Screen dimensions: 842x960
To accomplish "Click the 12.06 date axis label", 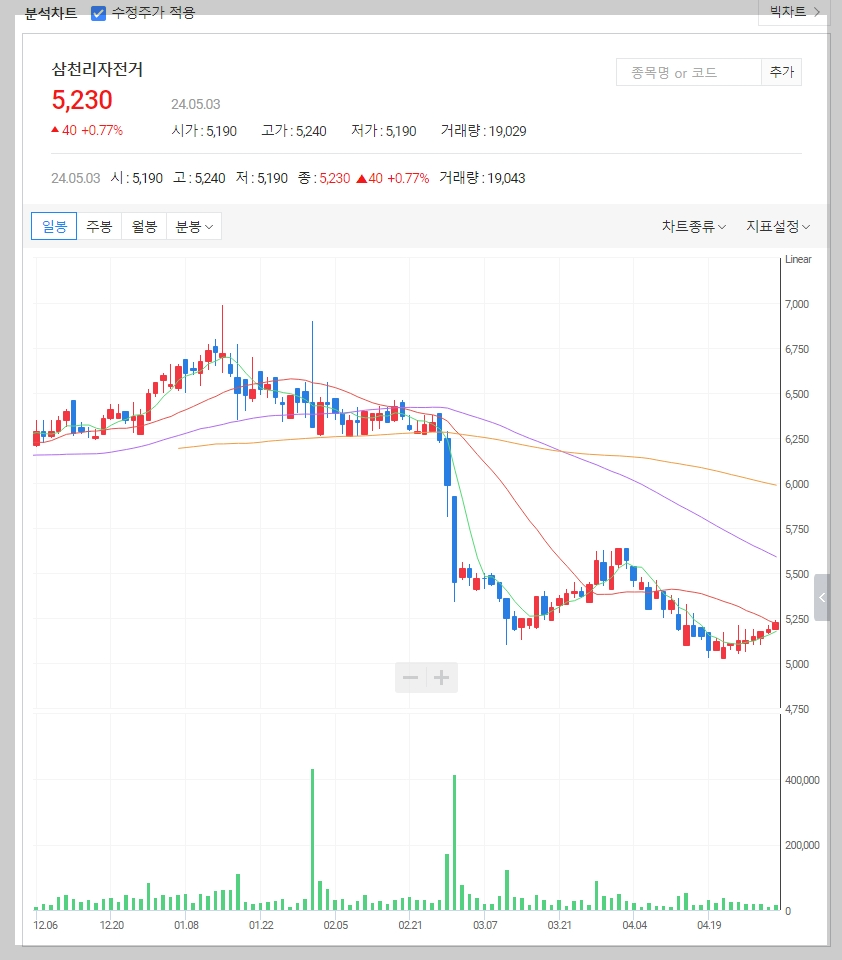I will (x=46, y=924).
